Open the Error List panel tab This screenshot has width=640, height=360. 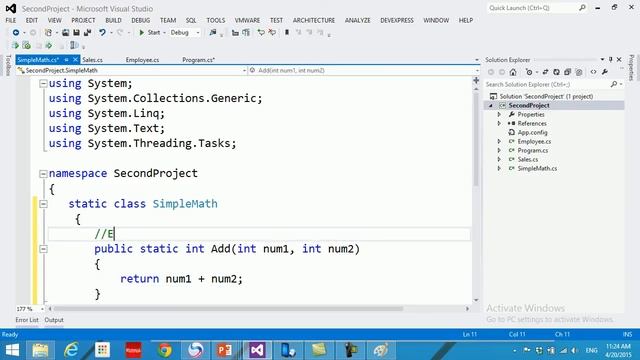coord(27,320)
